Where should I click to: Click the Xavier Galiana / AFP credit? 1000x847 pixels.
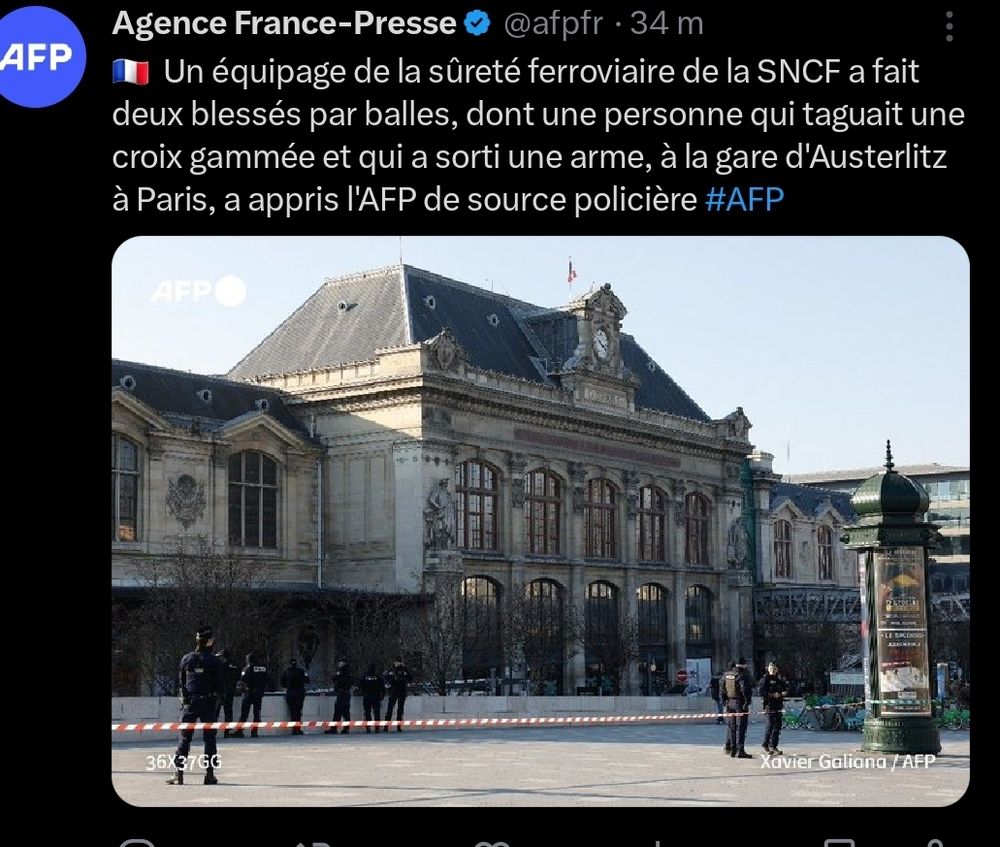coord(848,761)
